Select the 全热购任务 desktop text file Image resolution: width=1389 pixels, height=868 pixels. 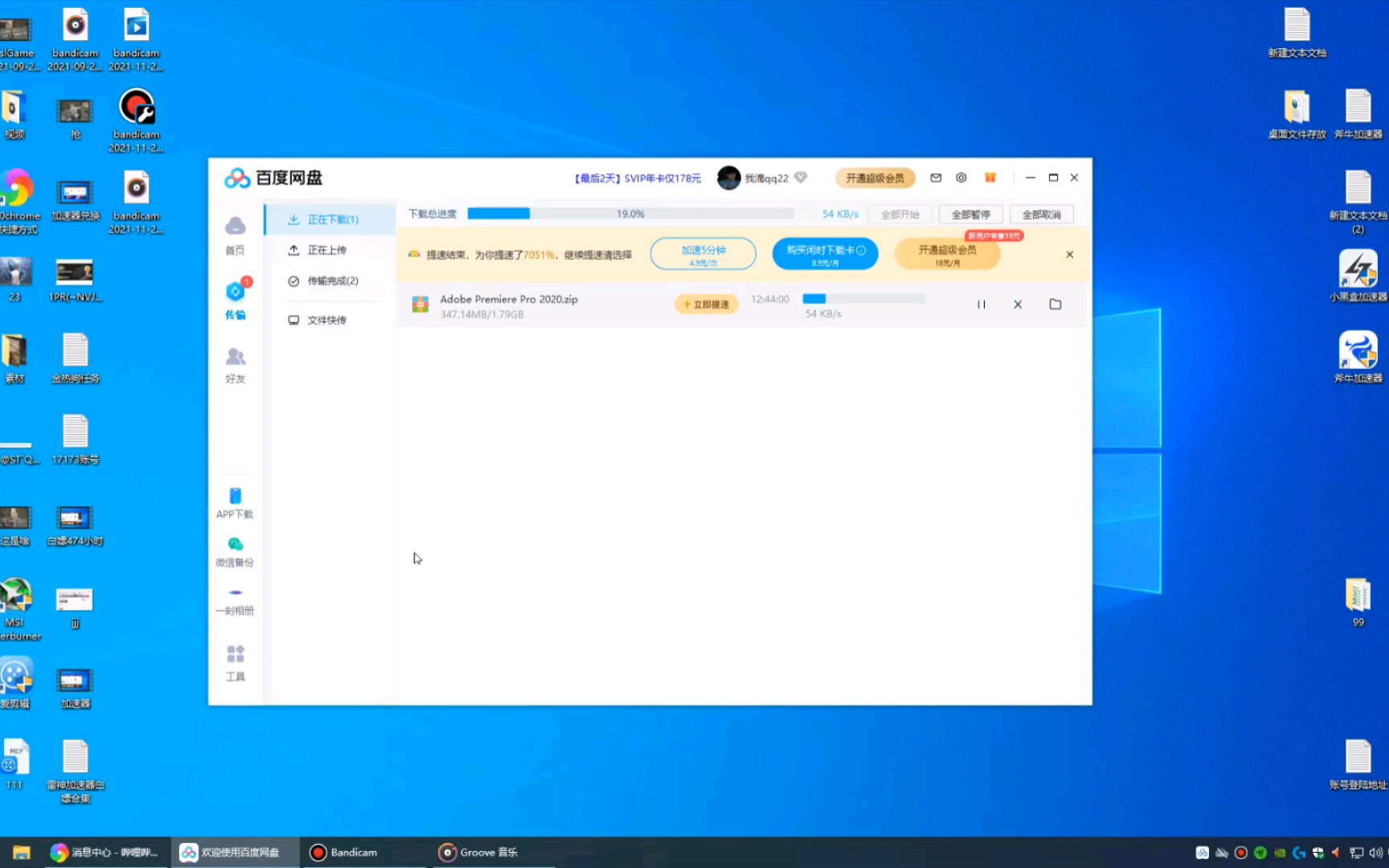point(75,358)
